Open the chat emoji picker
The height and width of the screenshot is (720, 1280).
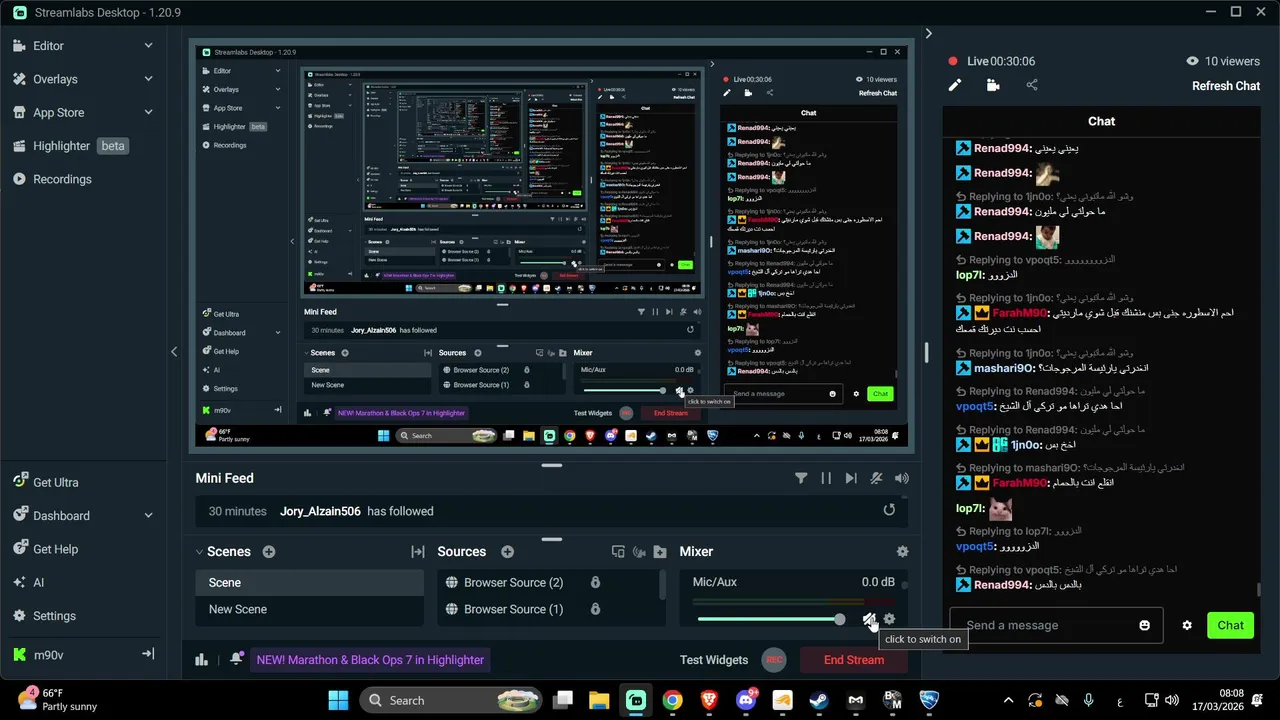tap(1145, 625)
